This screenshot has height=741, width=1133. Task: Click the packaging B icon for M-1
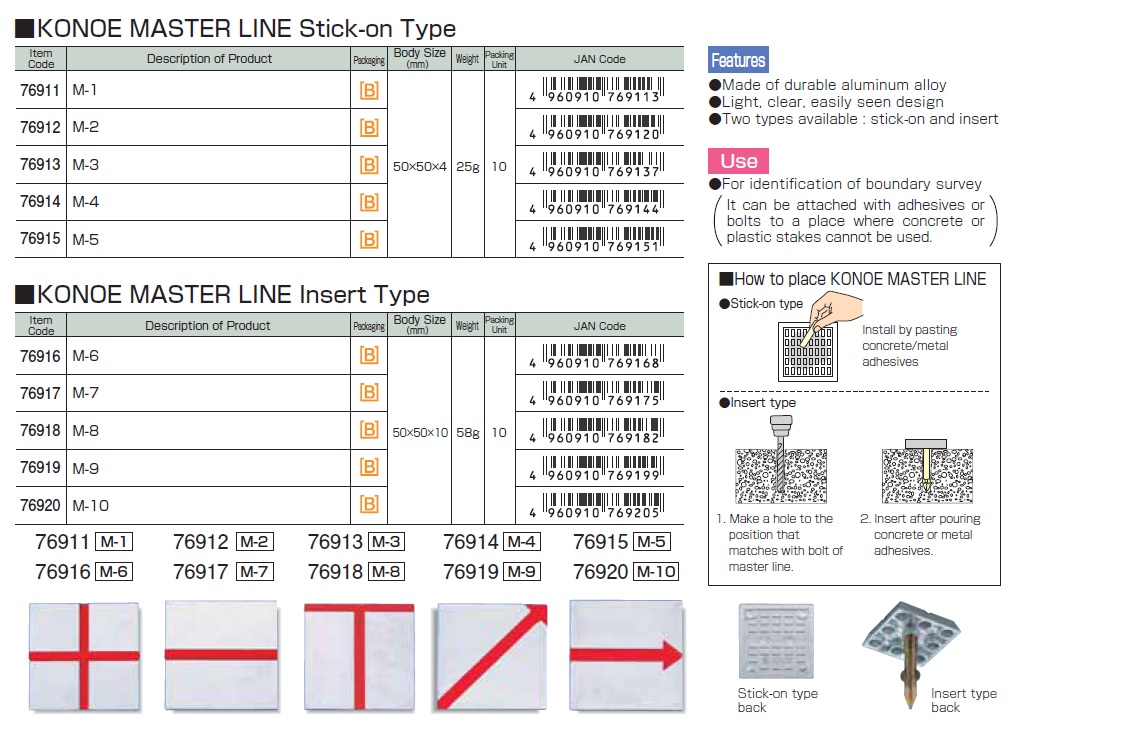(x=368, y=91)
